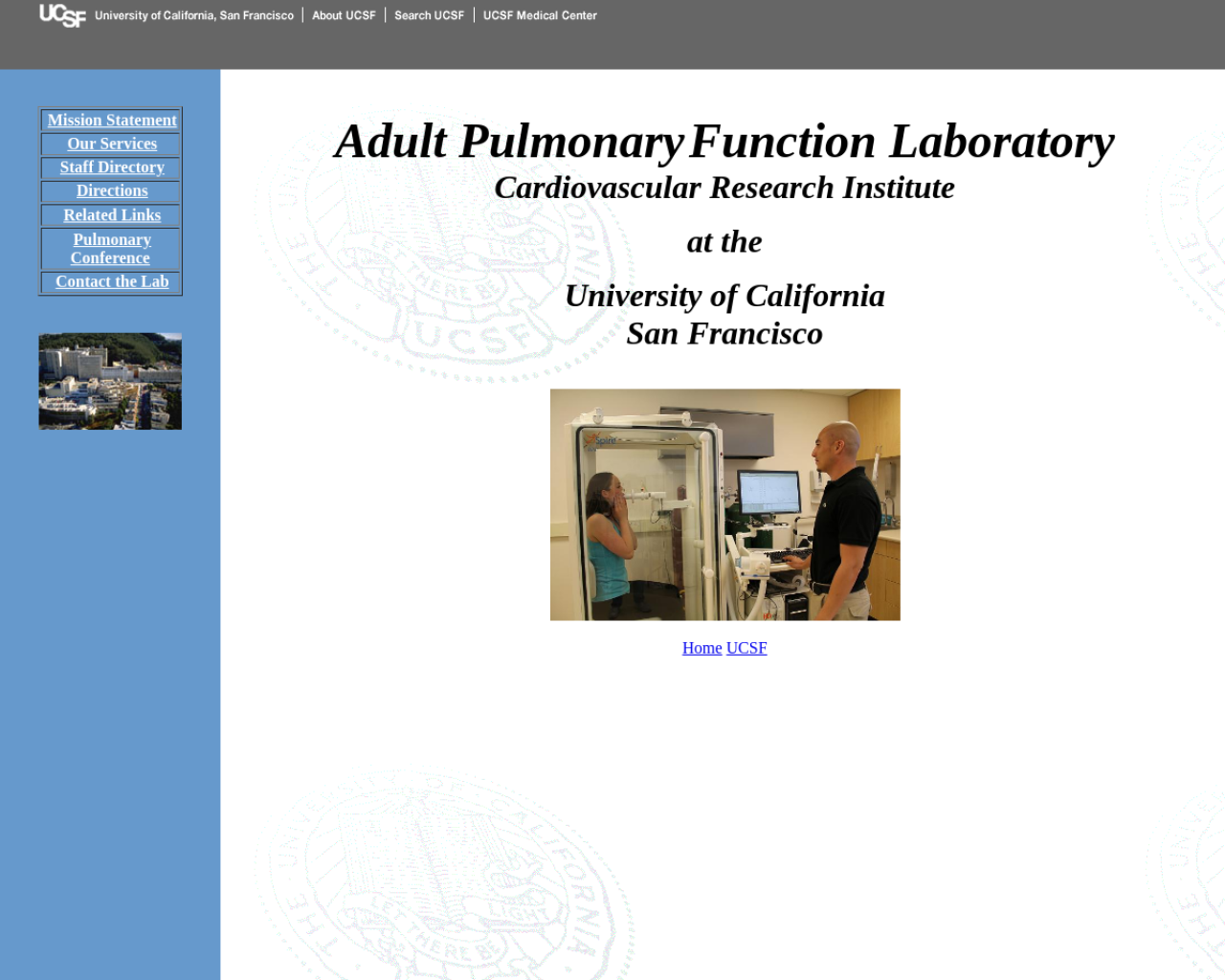Open University of California, San Francisco link

click(194, 15)
